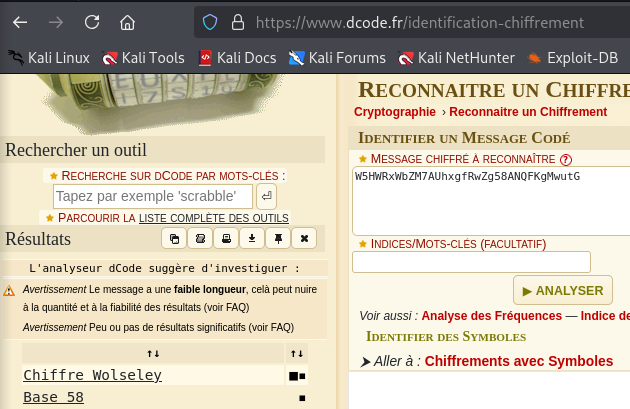Click the 'Résultats' heading
This screenshot has width=630, height=409.
(x=38, y=239)
